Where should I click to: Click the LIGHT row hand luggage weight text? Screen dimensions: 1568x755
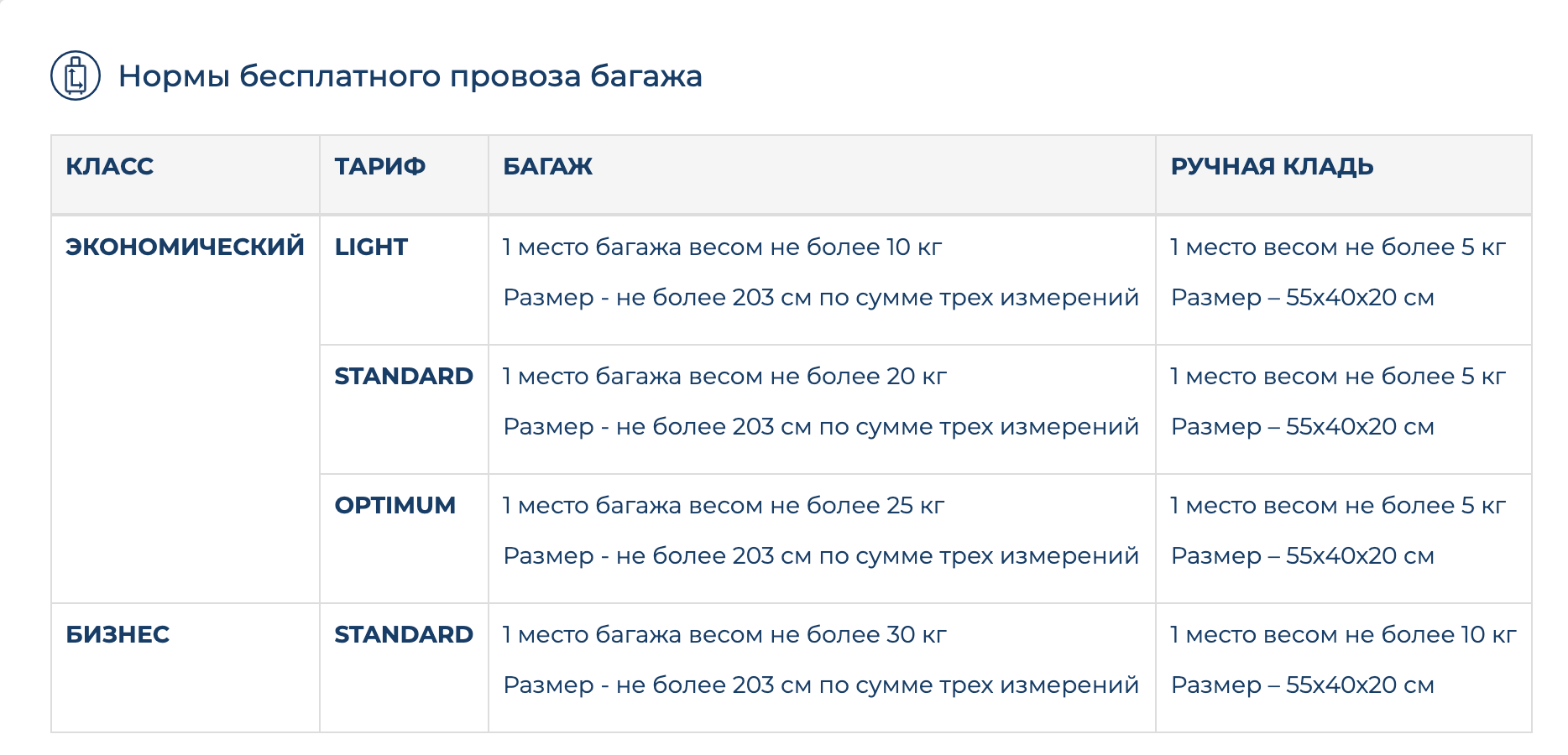click(x=1338, y=247)
